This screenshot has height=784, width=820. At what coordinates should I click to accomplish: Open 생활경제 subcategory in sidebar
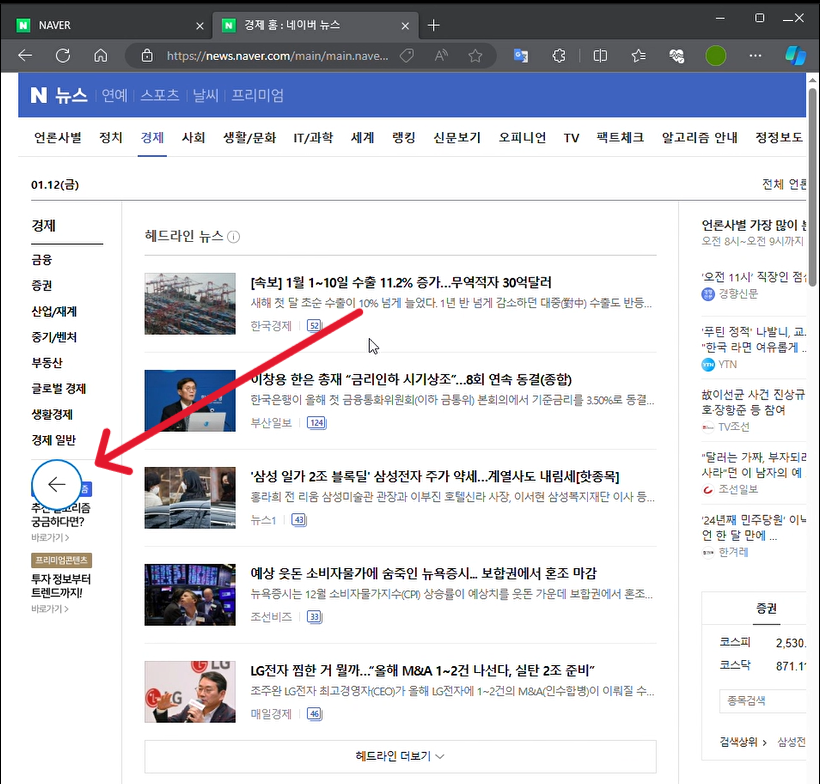pos(52,414)
